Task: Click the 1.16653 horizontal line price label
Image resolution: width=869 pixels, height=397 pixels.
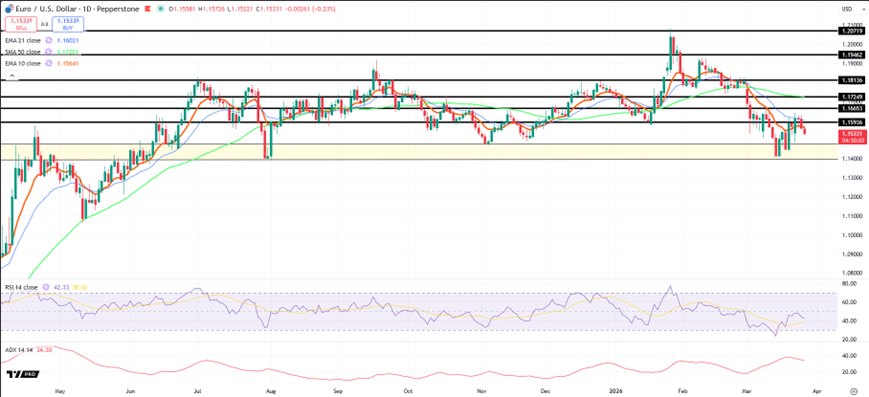Action: click(851, 108)
